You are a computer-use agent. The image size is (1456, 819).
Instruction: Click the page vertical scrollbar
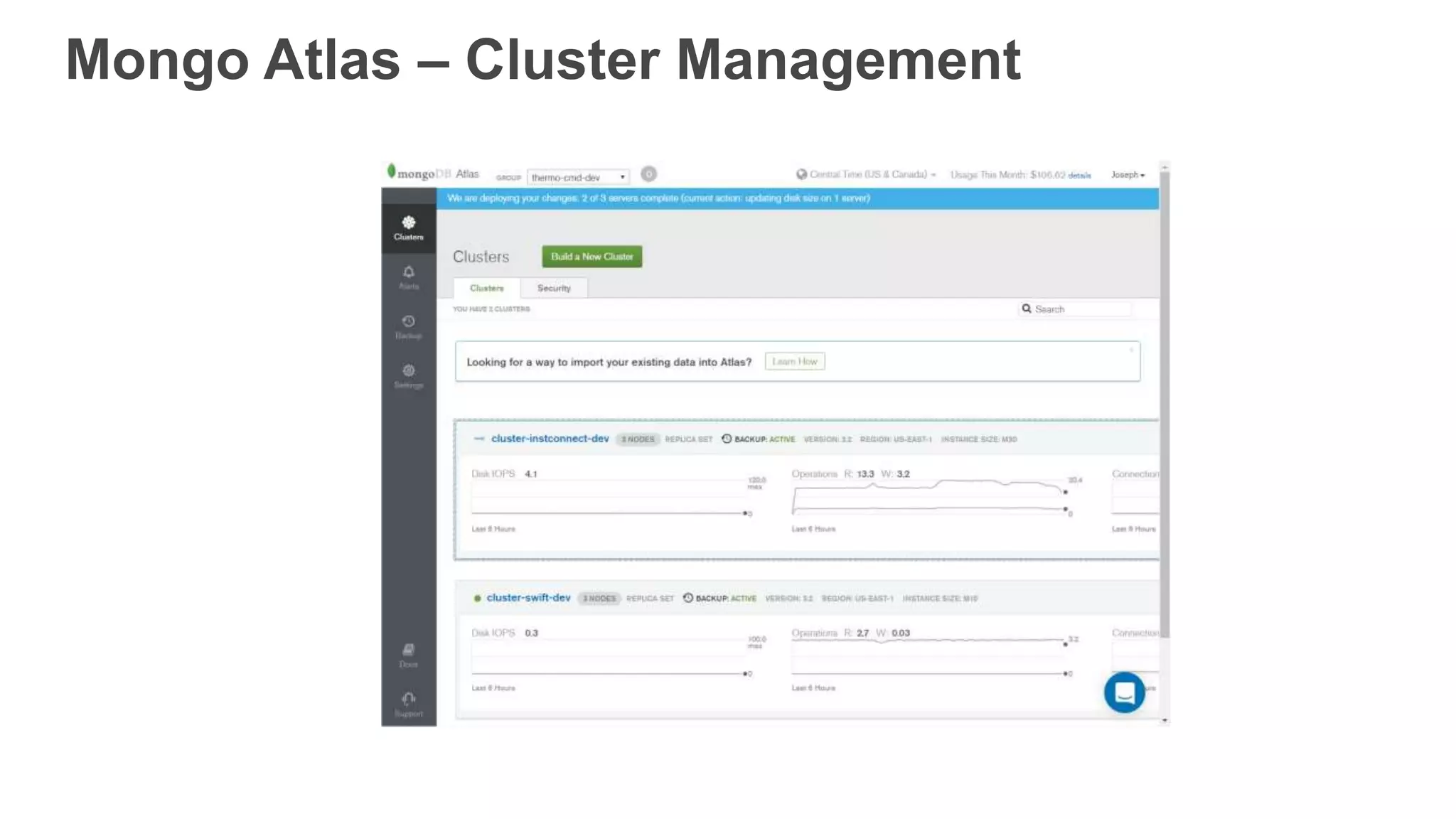(1165, 405)
